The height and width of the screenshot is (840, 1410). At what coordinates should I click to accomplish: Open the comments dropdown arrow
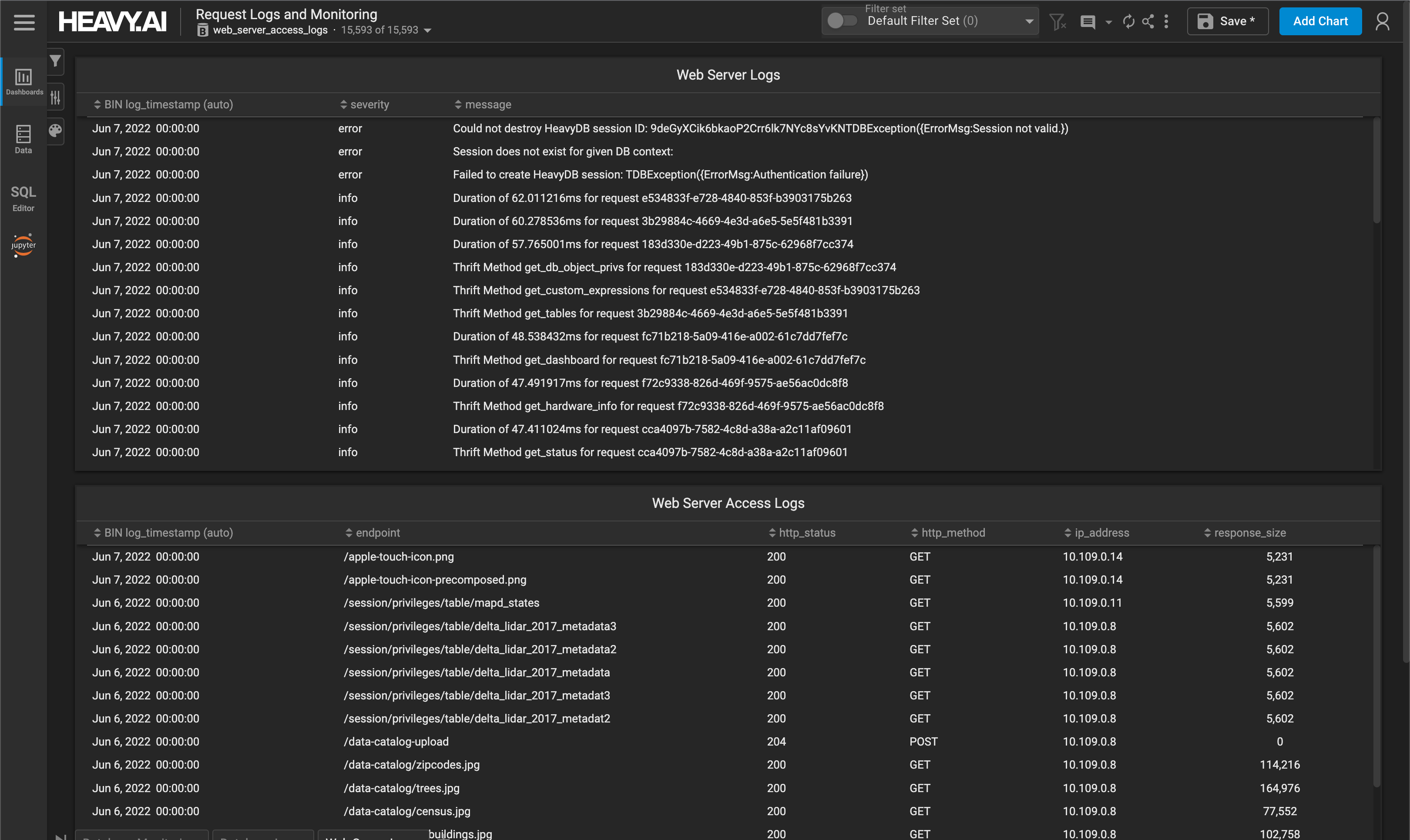[x=1108, y=22]
